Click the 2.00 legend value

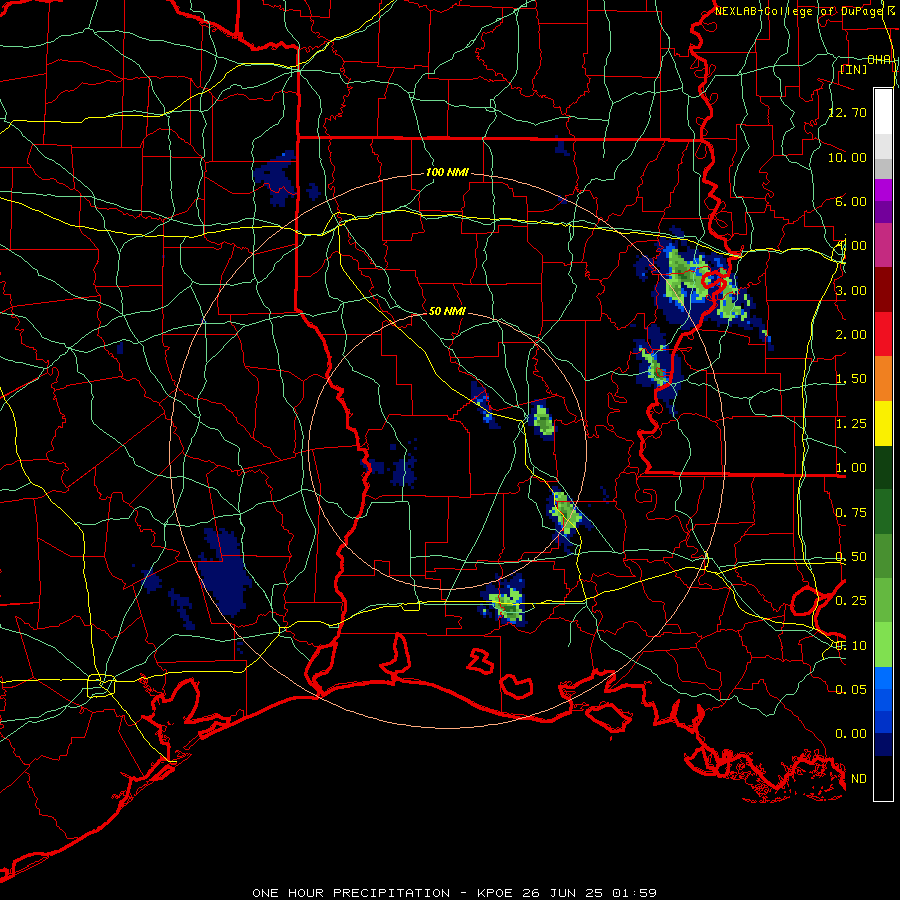[x=851, y=335]
